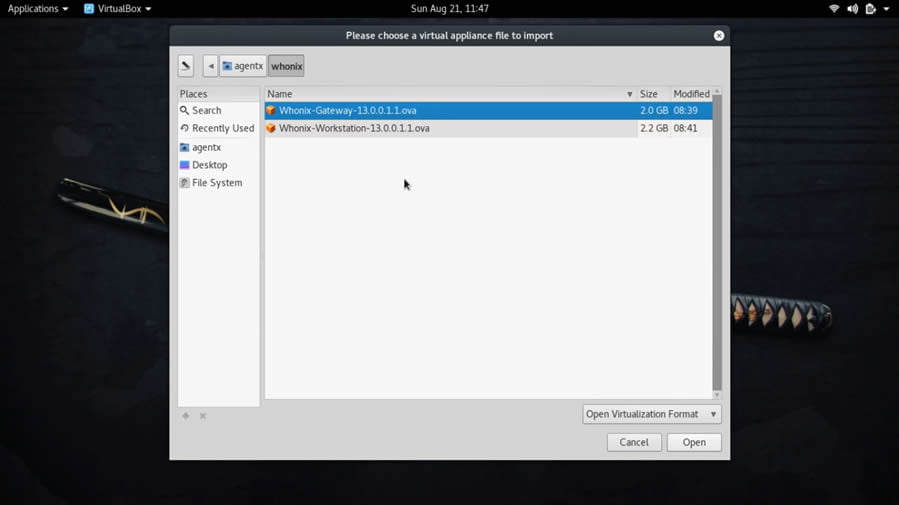Click the Places header
The width and height of the screenshot is (899, 505).
tap(218, 94)
